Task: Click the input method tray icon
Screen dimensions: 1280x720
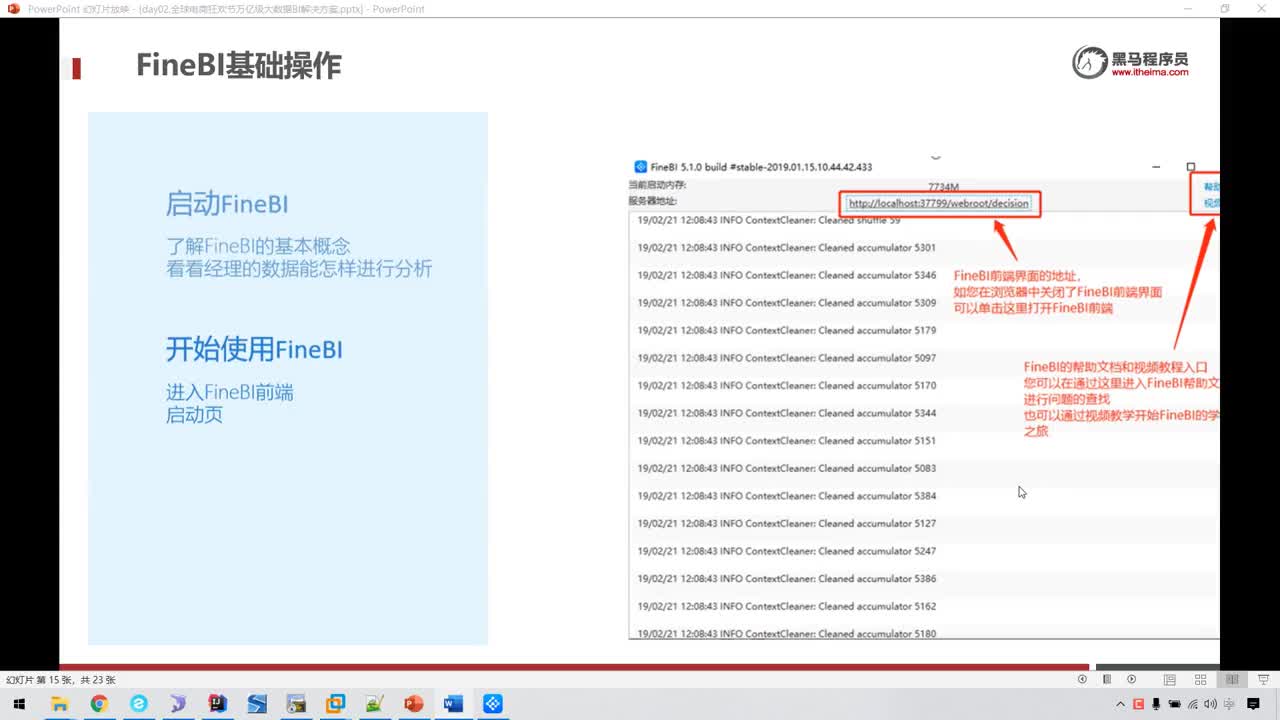Action: (1228, 704)
